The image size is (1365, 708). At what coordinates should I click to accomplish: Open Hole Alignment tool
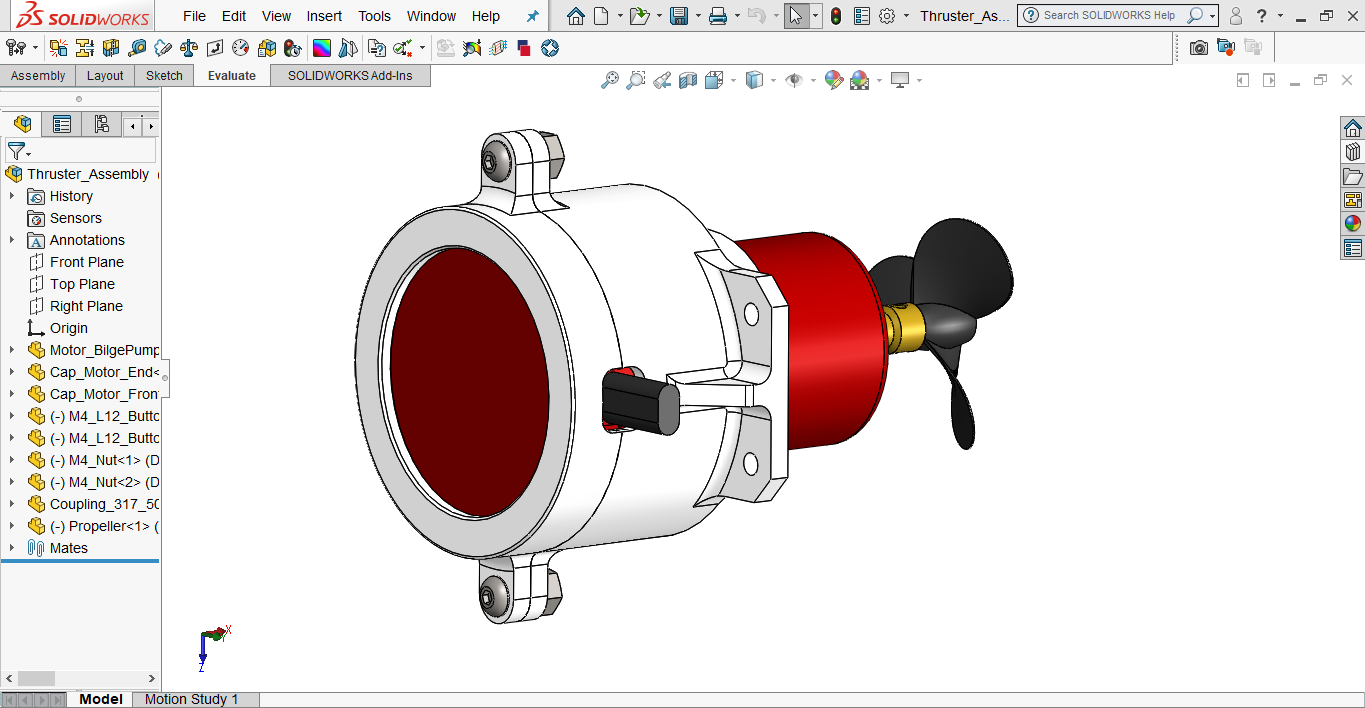click(111, 48)
